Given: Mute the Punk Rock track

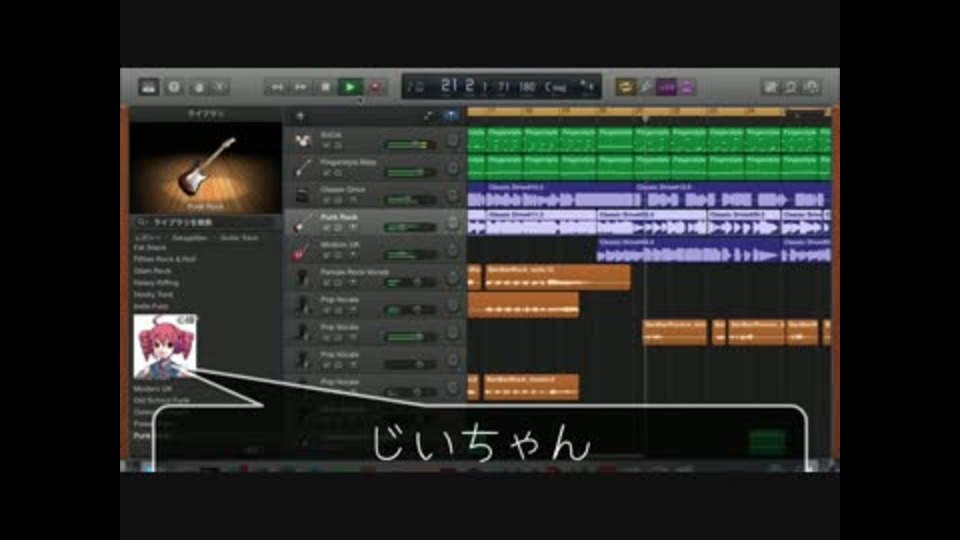Looking at the screenshot, I should coord(327,228).
